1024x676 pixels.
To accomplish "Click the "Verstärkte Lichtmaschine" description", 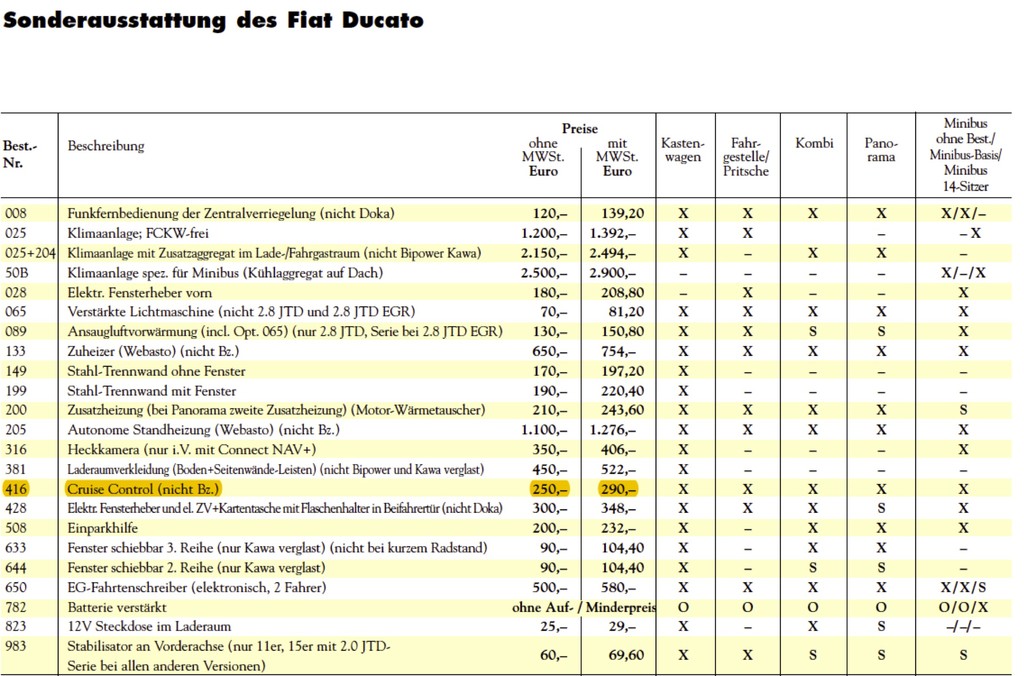I will coord(241,312).
